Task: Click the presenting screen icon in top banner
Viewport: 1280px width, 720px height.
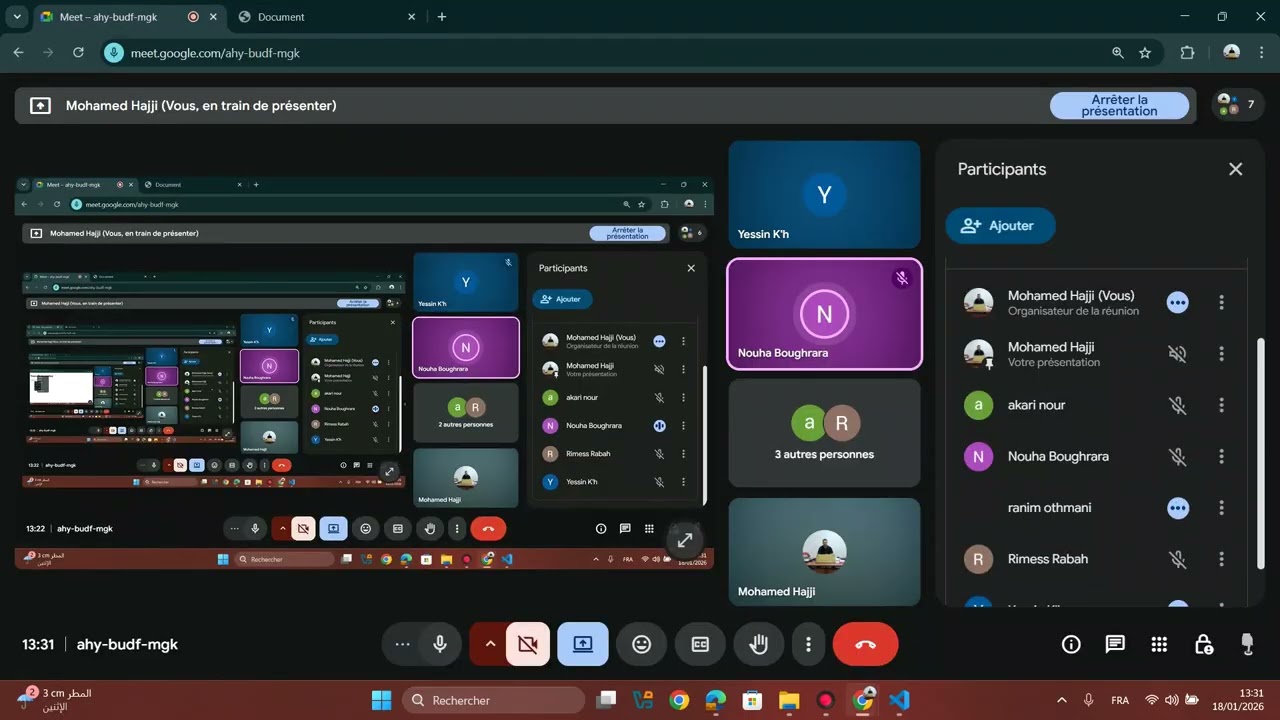Action: (x=40, y=105)
